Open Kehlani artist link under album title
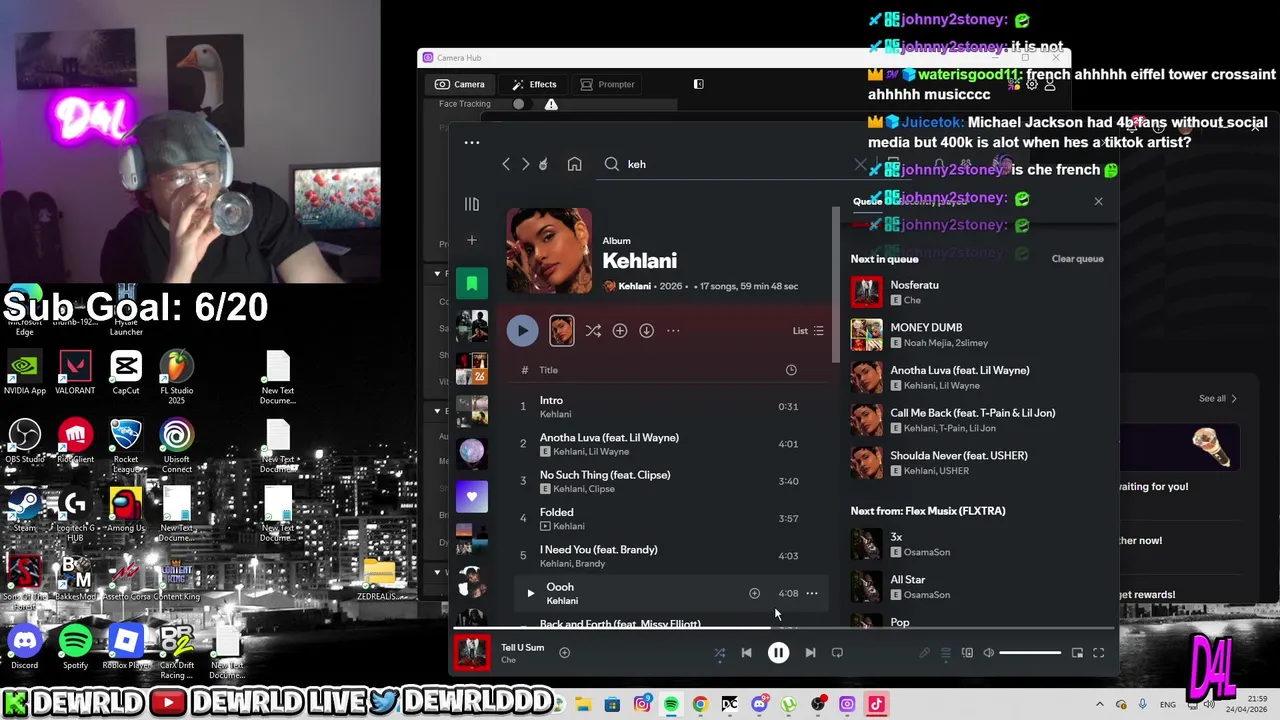1280x720 pixels. (x=634, y=286)
